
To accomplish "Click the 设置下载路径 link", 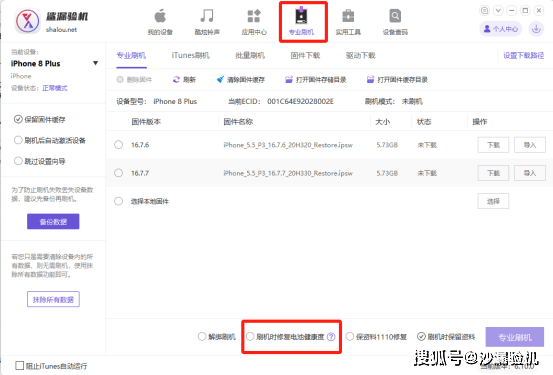I will click(523, 56).
